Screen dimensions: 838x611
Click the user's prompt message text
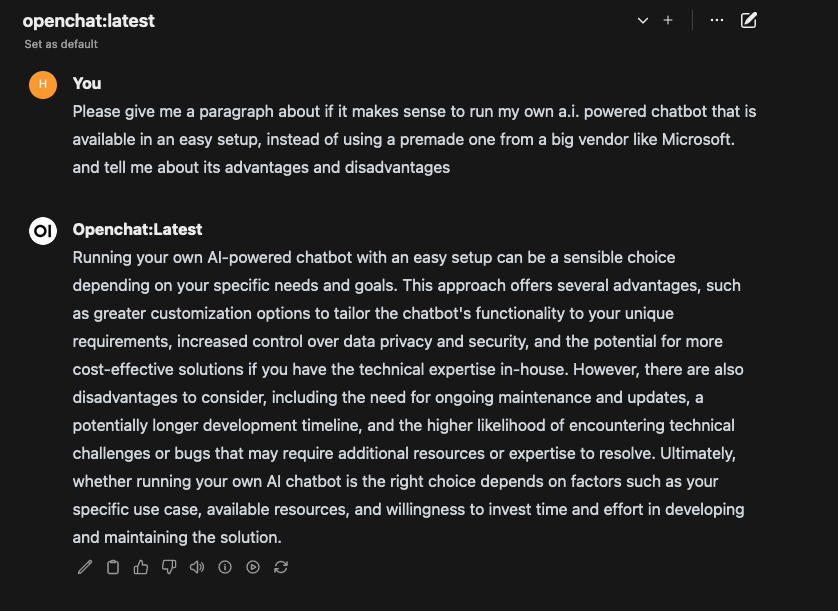[400, 139]
